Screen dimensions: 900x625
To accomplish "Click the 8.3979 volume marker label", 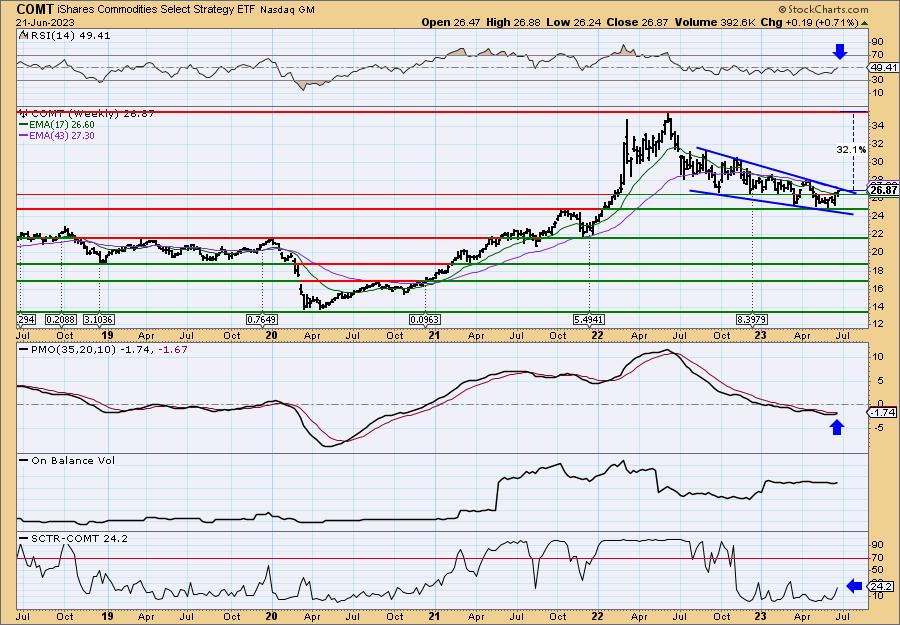I will tap(752, 319).
